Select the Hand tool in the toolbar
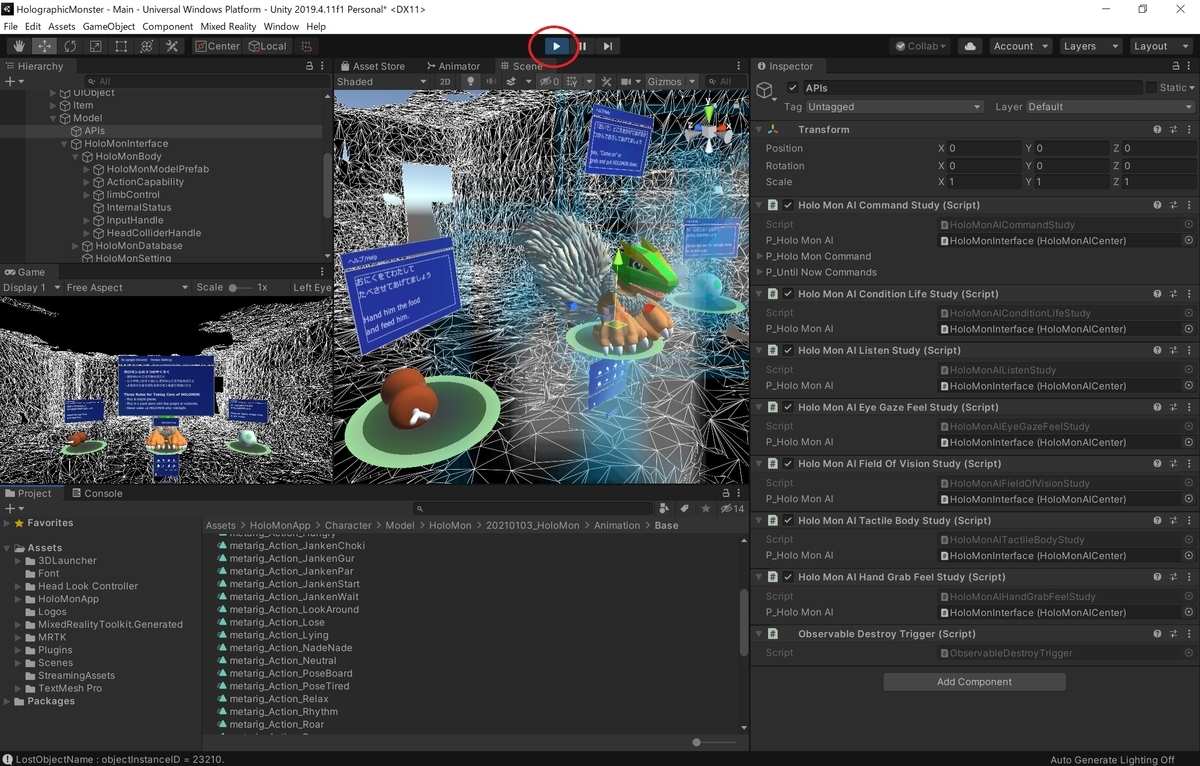This screenshot has width=1200, height=766. 19,46
